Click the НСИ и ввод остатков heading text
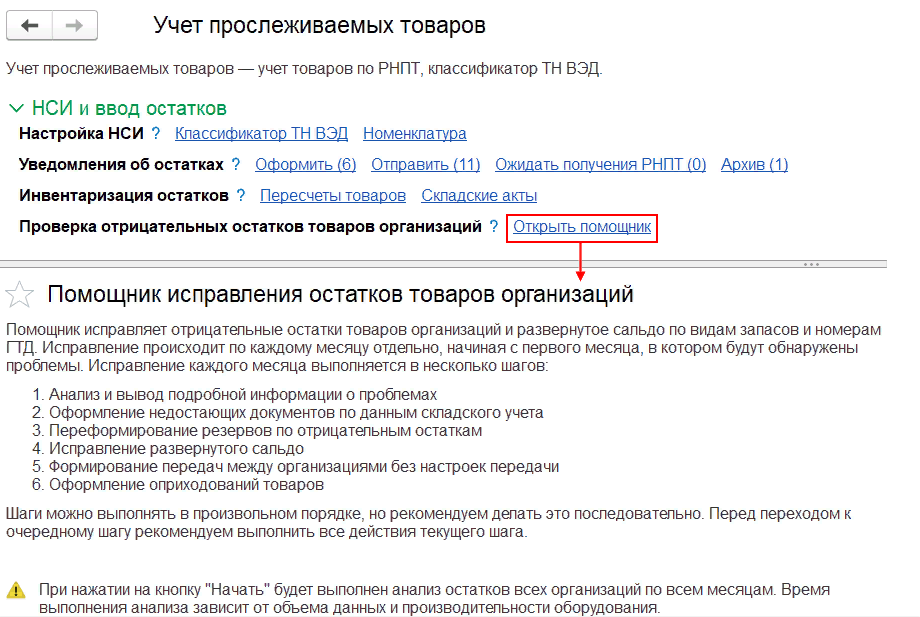 [x=129, y=108]
